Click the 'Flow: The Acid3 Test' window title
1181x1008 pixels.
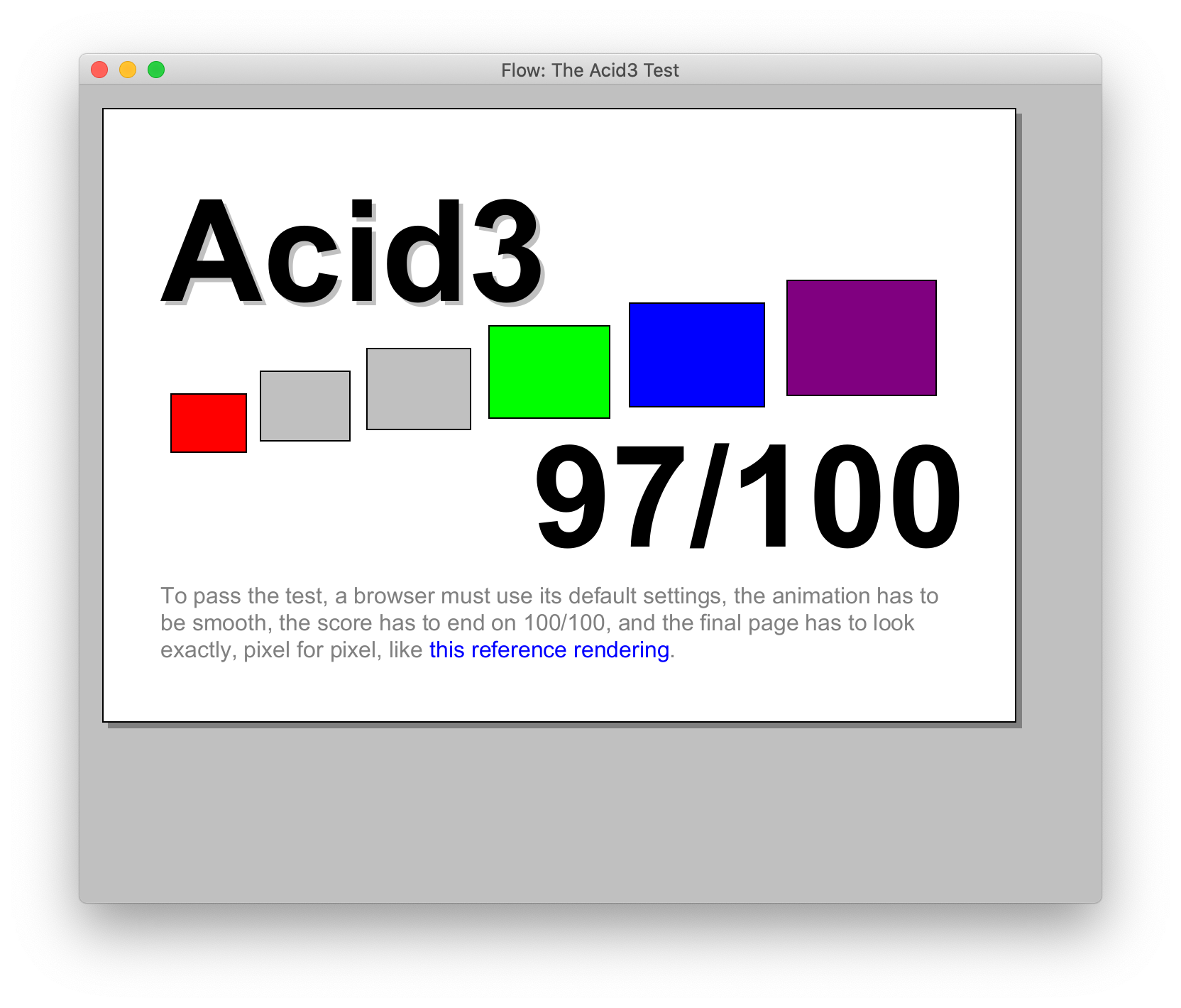[x=590, y=70]
